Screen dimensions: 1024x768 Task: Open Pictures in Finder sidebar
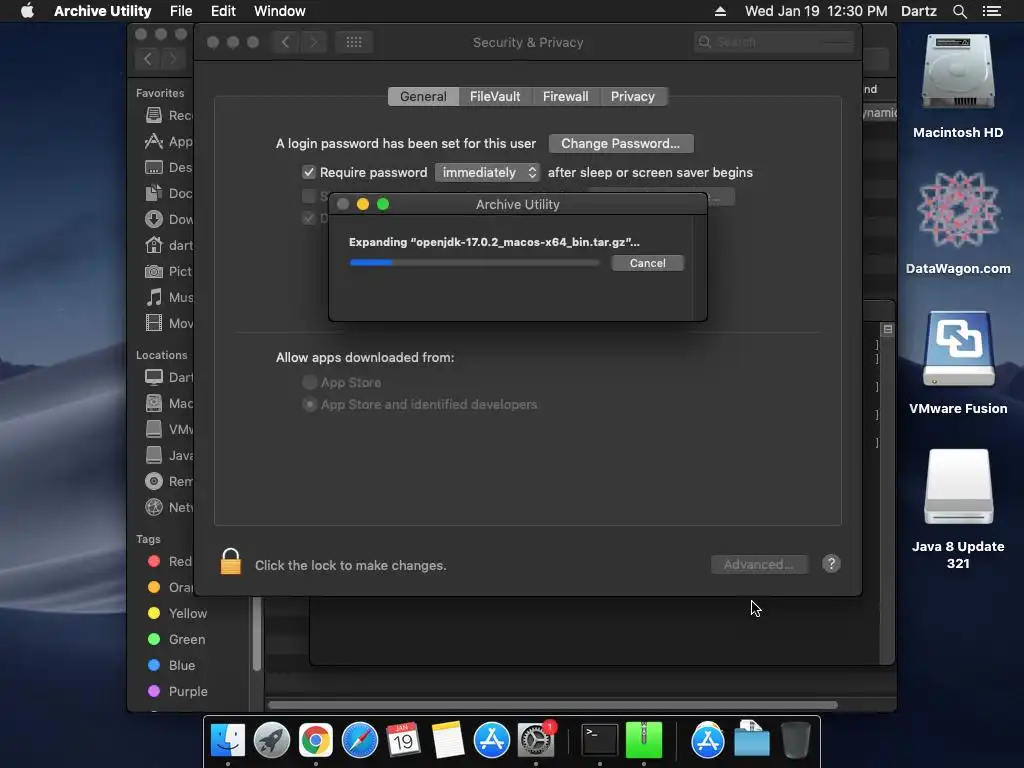point(168,272)
